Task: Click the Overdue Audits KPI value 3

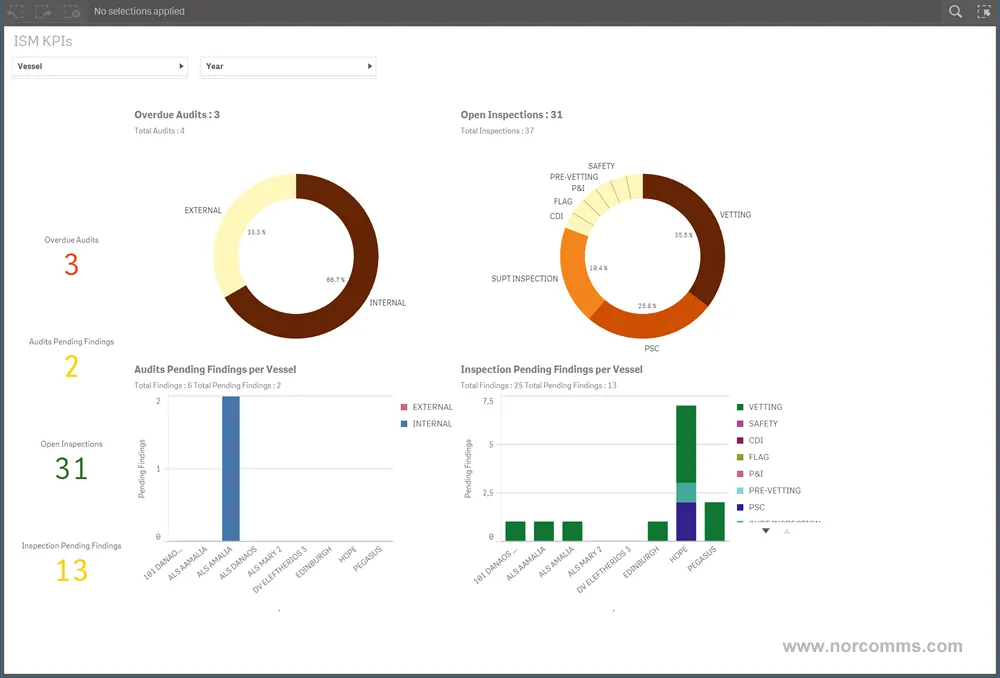Action: tap(70, 264)
